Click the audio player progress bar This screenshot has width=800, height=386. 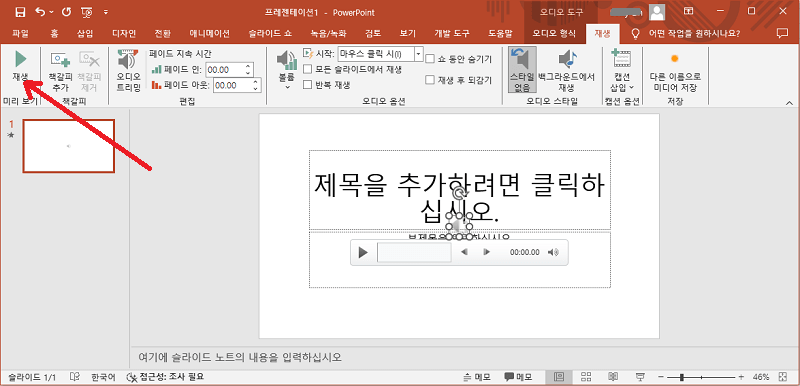(x=414, y=252)
